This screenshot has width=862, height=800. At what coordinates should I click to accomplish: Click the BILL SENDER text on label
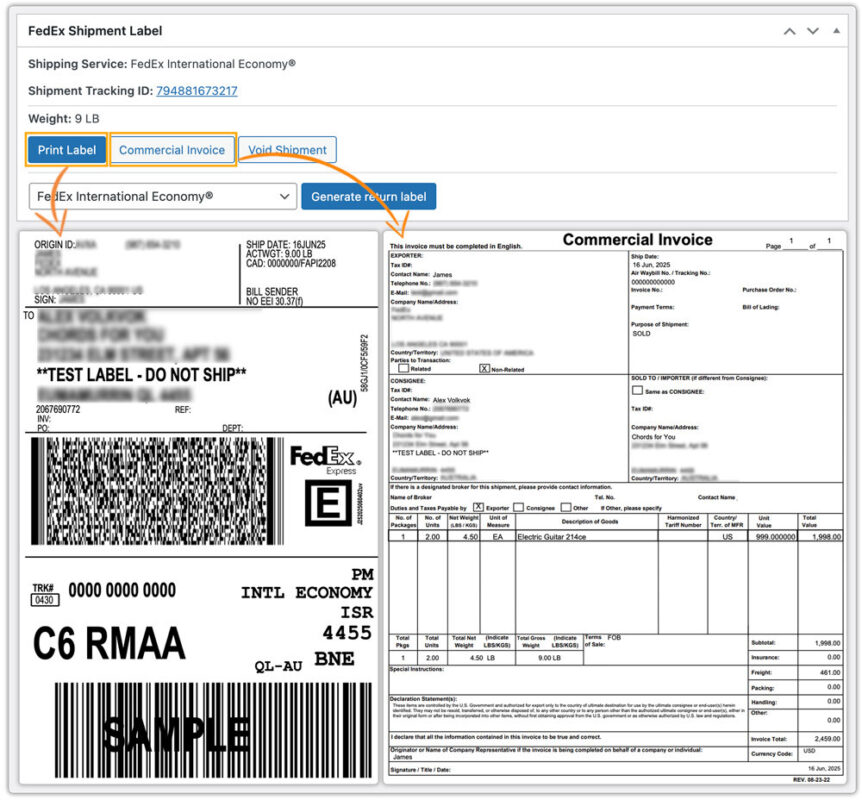tap(272, 291)
